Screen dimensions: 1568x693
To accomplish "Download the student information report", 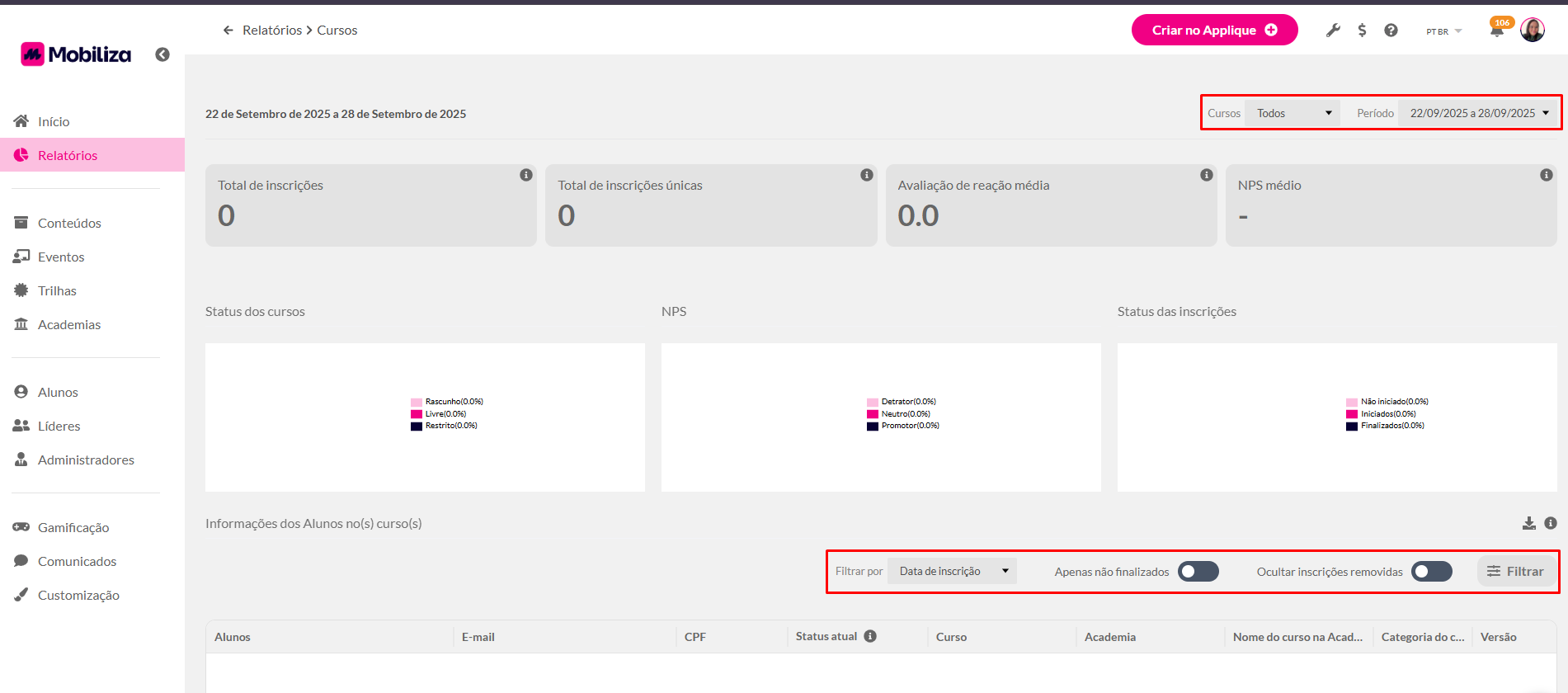I will [1528, 523].
